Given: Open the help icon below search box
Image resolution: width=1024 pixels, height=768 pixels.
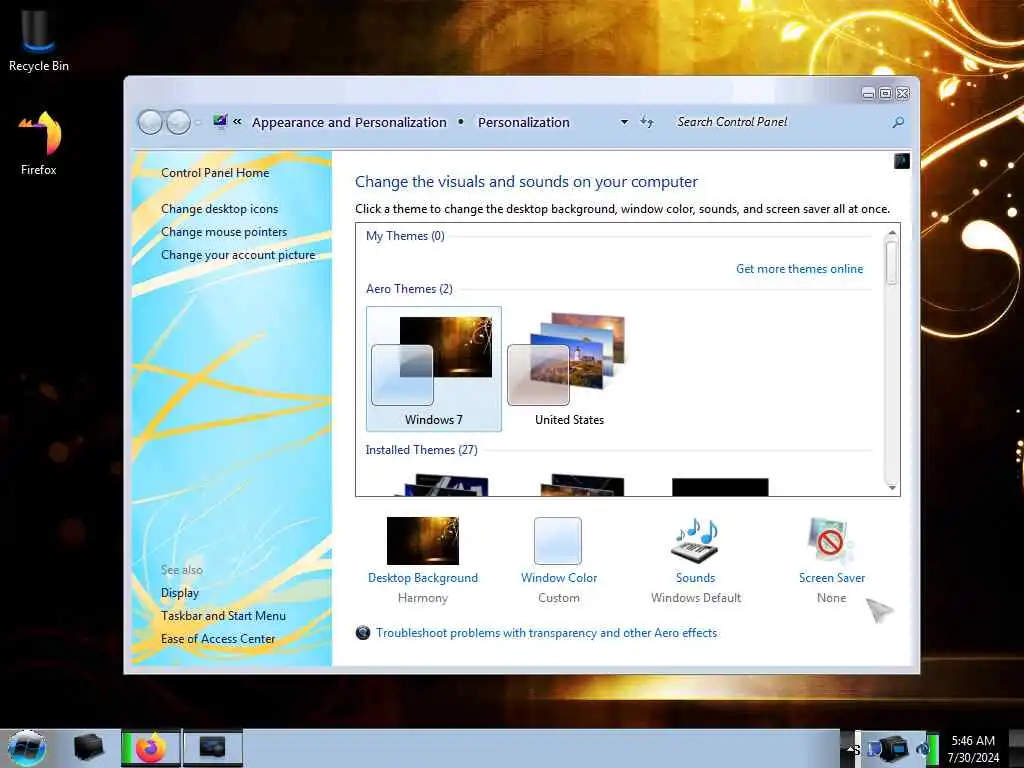Looking at the screenshot, I should [x=901, y=161].
